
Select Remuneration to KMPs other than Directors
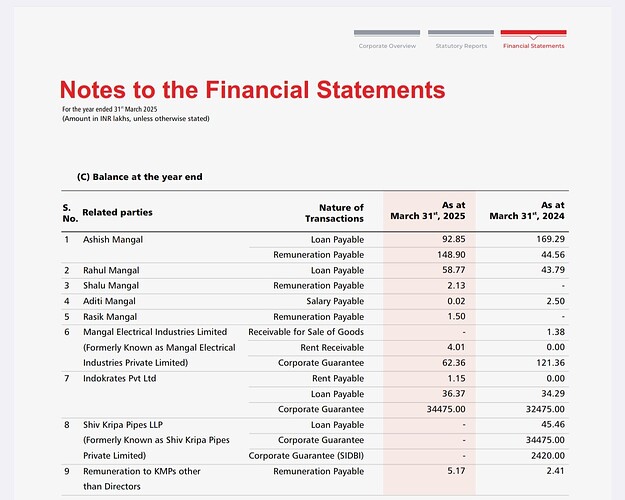click(x=142, y=479)
